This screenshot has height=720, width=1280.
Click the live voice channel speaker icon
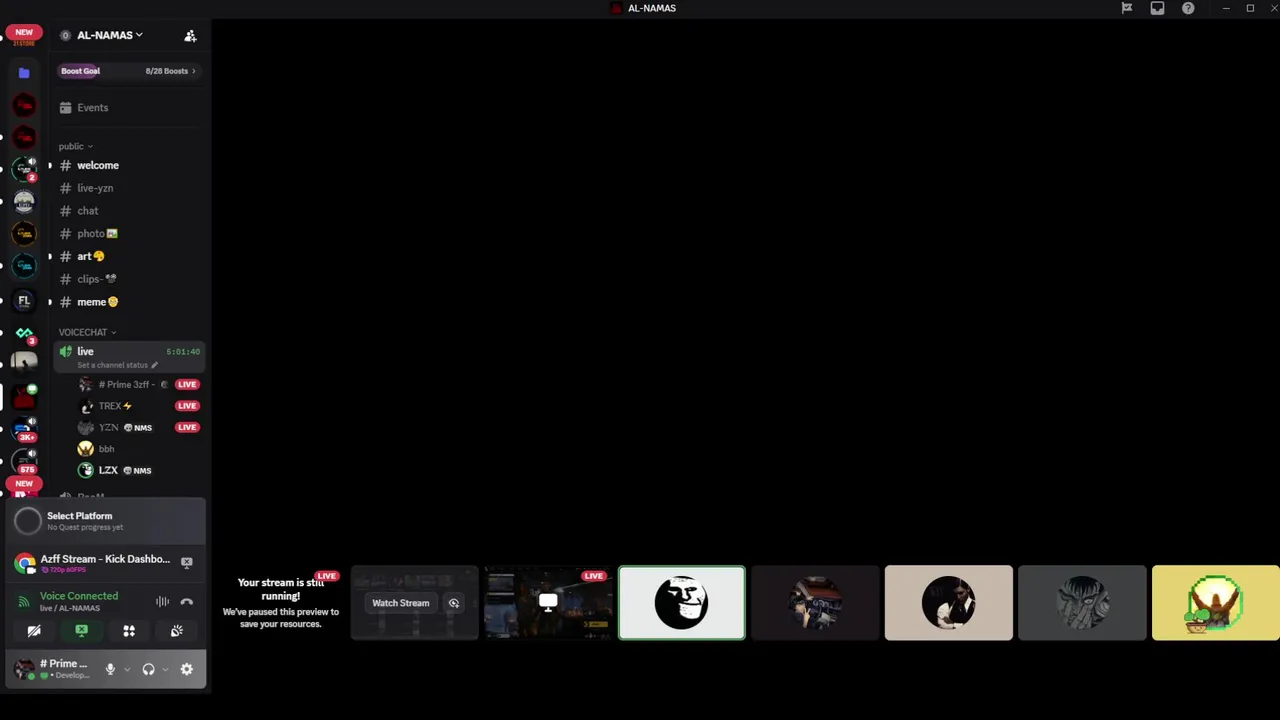pyautogui.click(x=66, y=352)
